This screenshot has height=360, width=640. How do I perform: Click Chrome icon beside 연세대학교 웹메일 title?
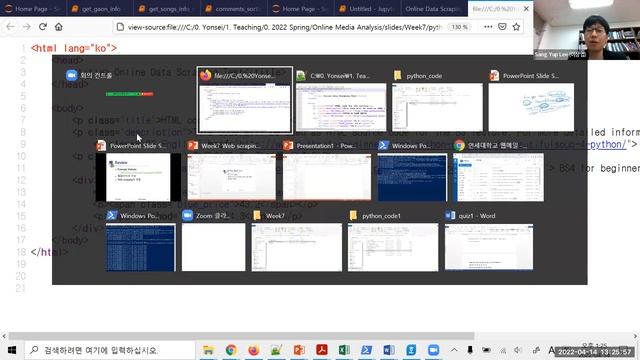(x=459, y=146)
